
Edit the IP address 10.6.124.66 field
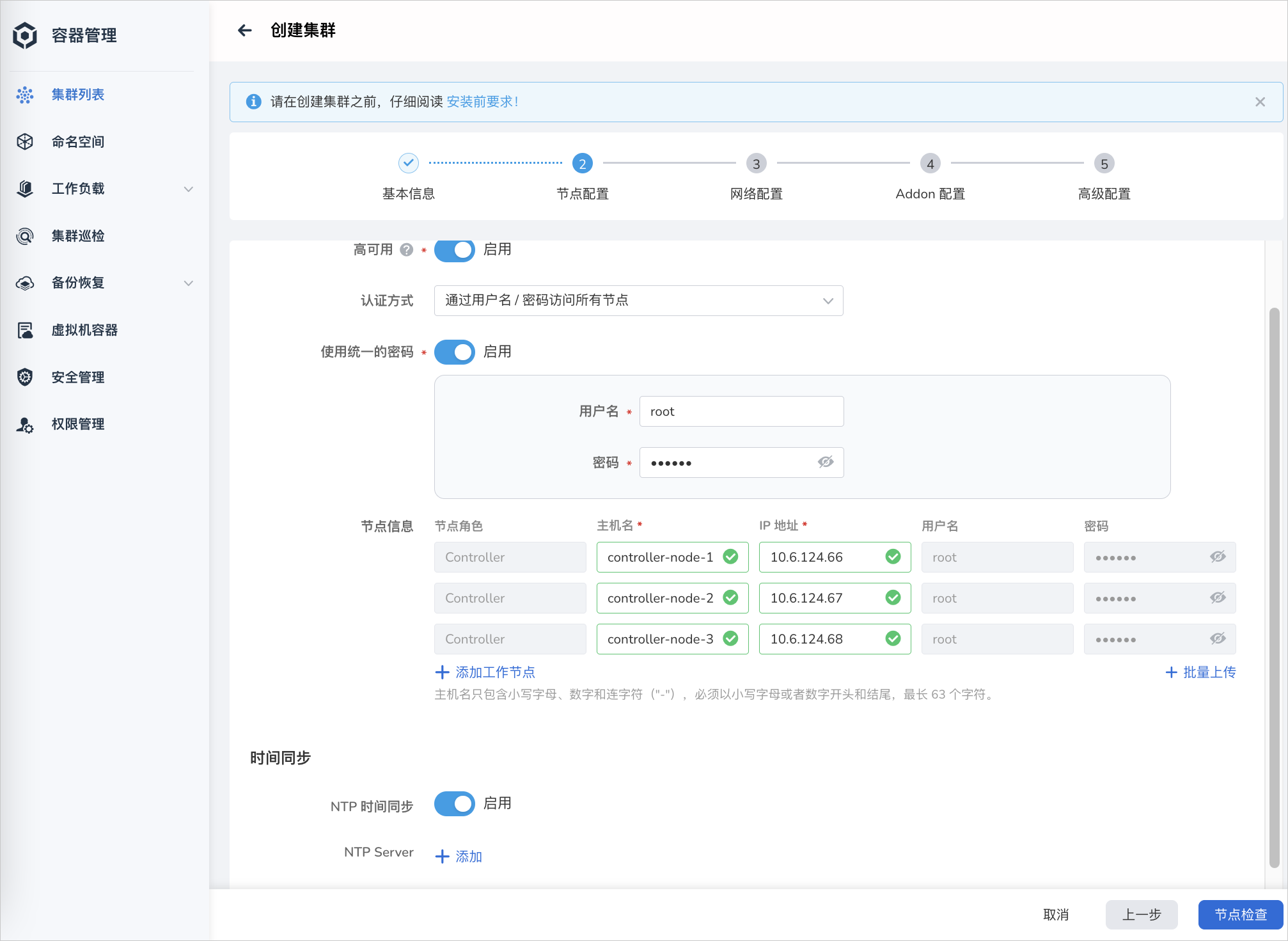(x=835, y=557)
